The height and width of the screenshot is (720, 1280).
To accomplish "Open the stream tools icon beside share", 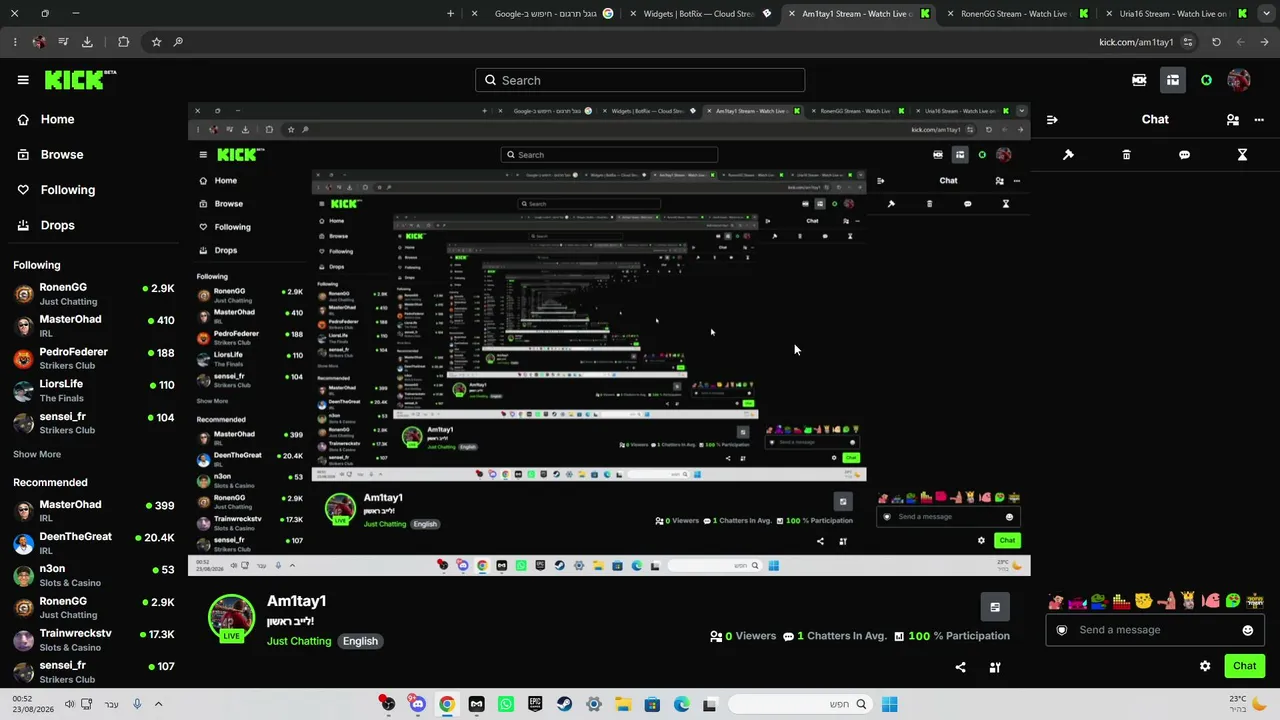I will (995, 667).
